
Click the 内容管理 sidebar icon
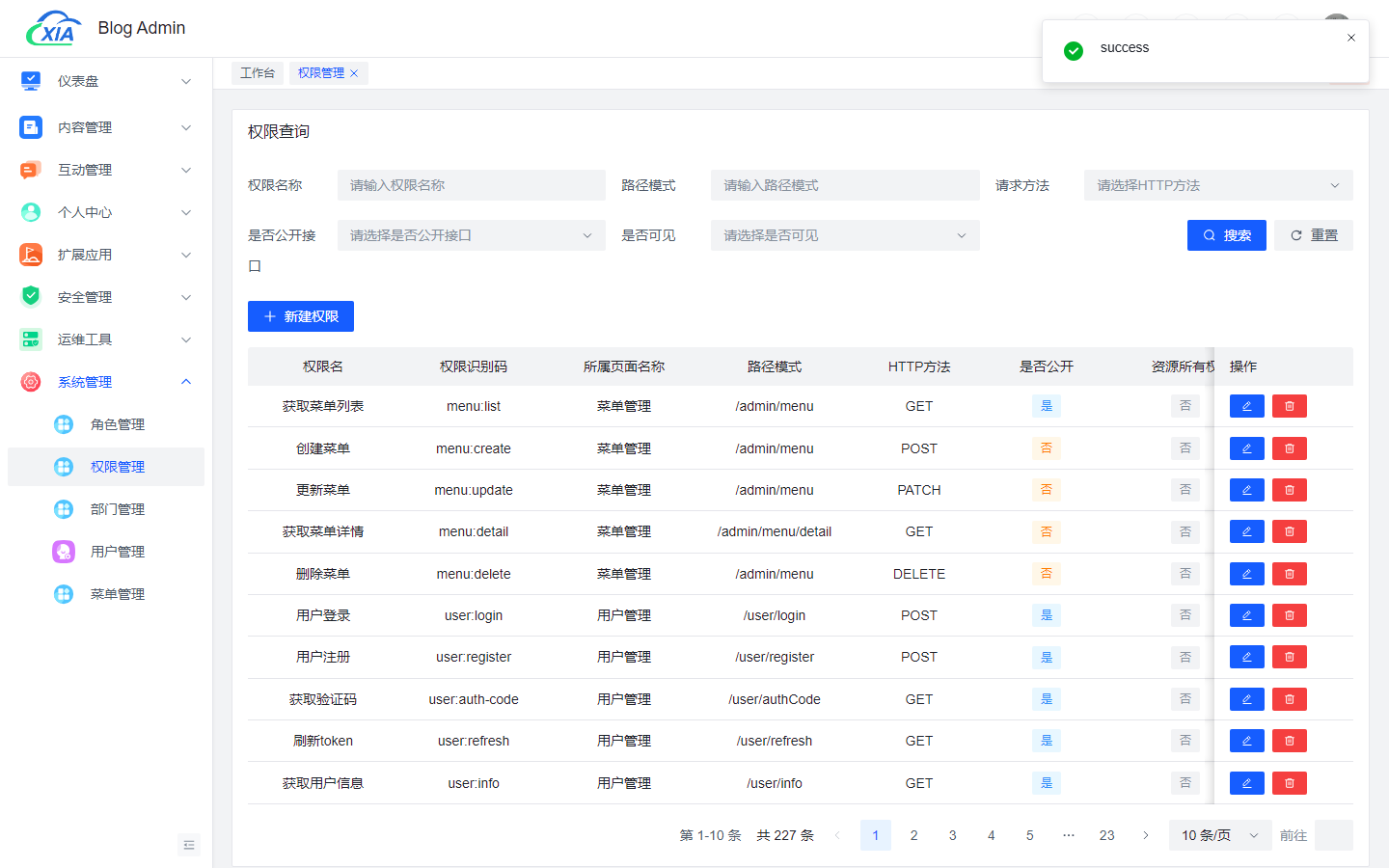coord(31,127)
